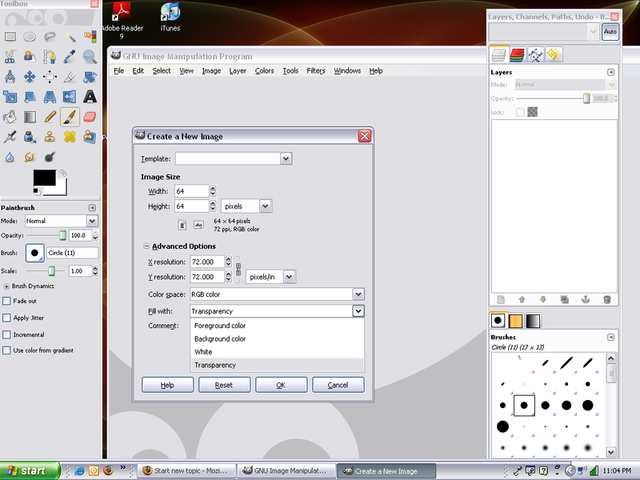Viewport: 640px width, 480px height.
Task: Select the Clone stamp tool
Action: coord(50,137)
